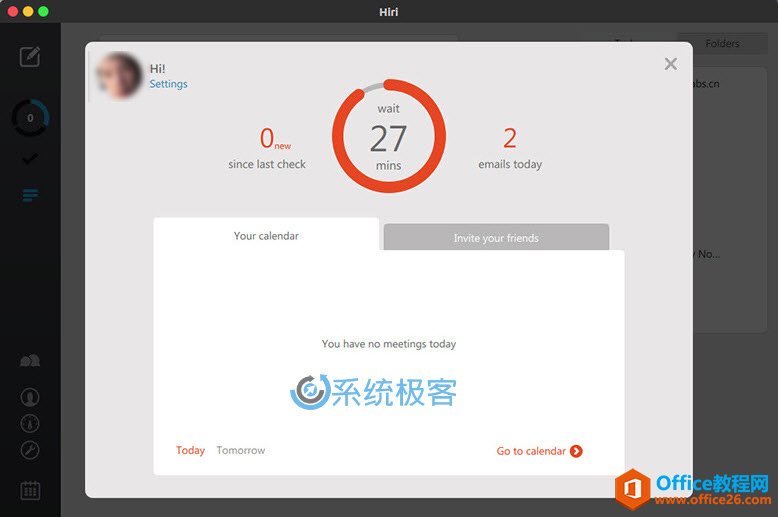Image resolution: width=778 pixels, height=517 pixels.
Task: Click the You have no meetings today text
Action: (x=389, y=344)
